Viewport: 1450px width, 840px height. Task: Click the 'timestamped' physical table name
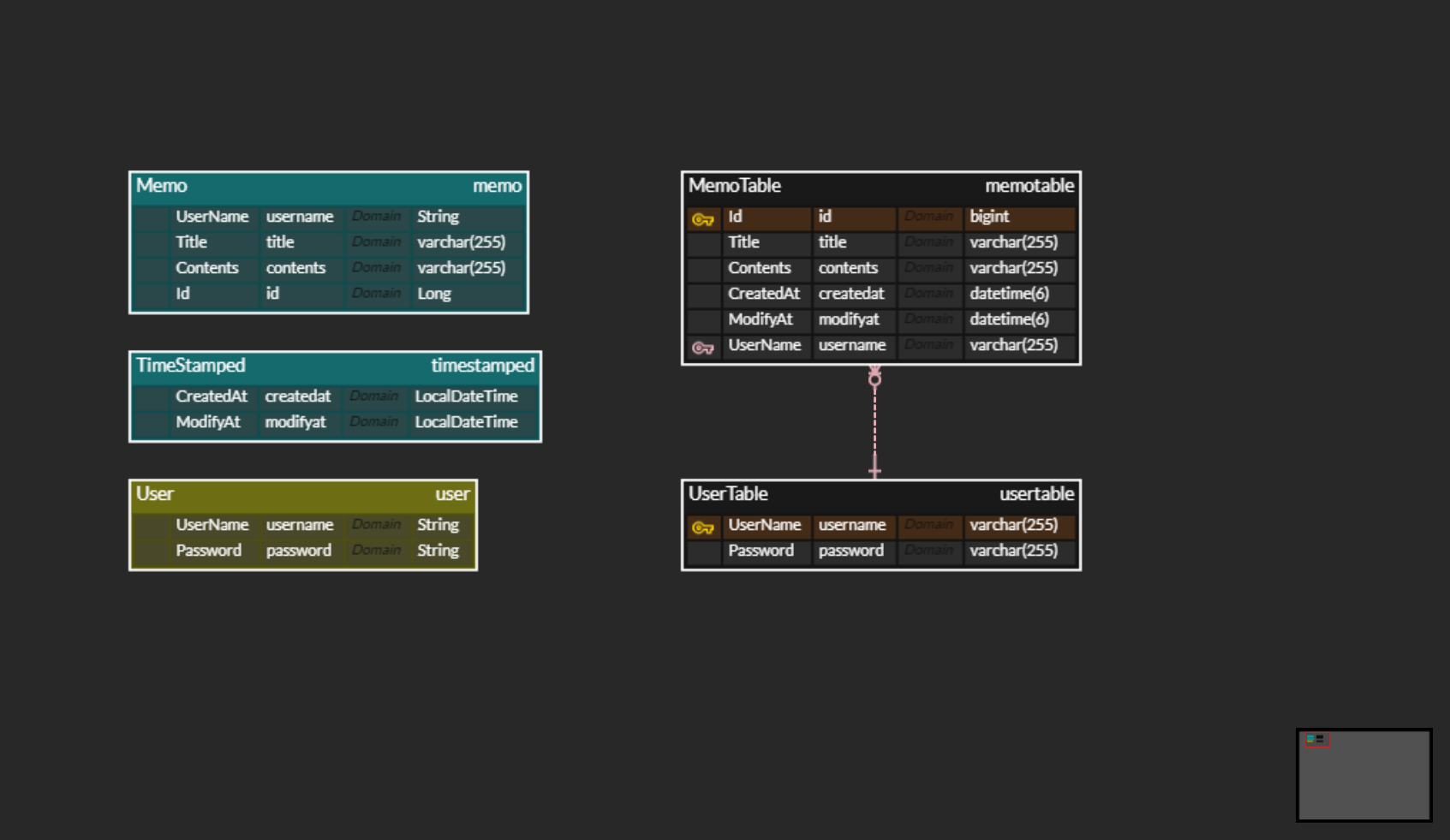[x=482, y=366]
